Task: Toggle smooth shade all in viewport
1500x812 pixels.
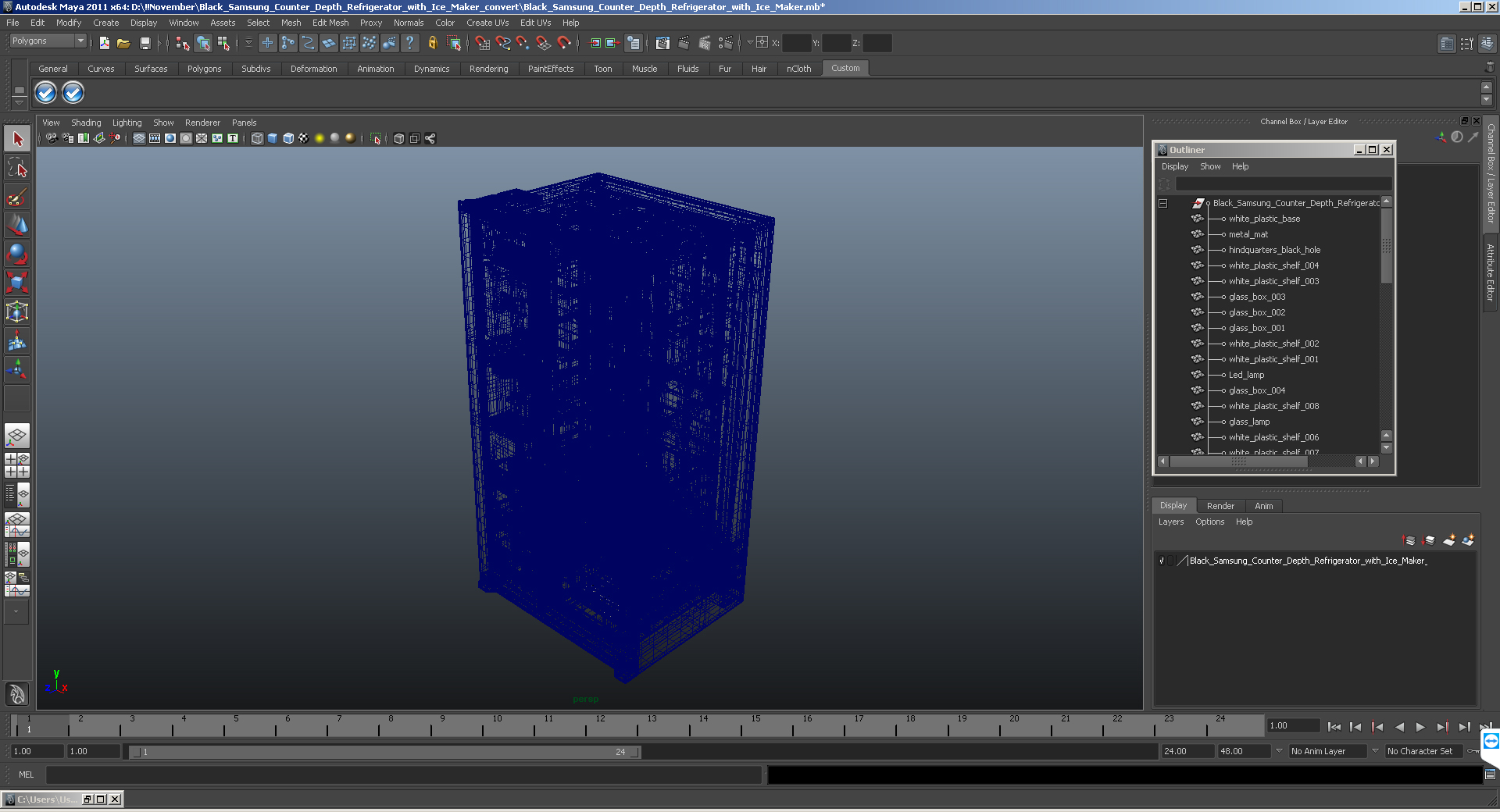Action: 273,138
